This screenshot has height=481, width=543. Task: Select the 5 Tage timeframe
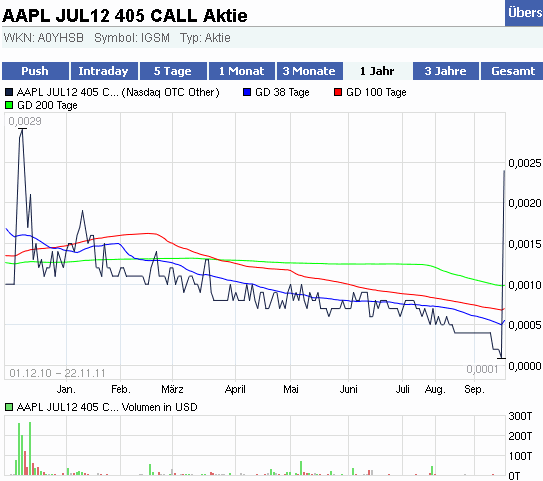pos(173,71)
